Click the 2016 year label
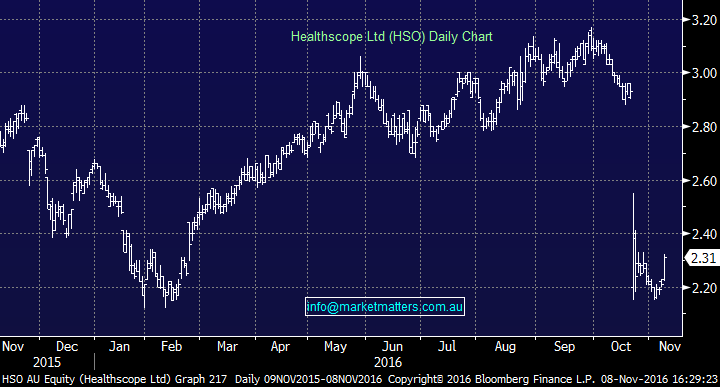This screenshot has width=720, height=387. click(388, 362)
